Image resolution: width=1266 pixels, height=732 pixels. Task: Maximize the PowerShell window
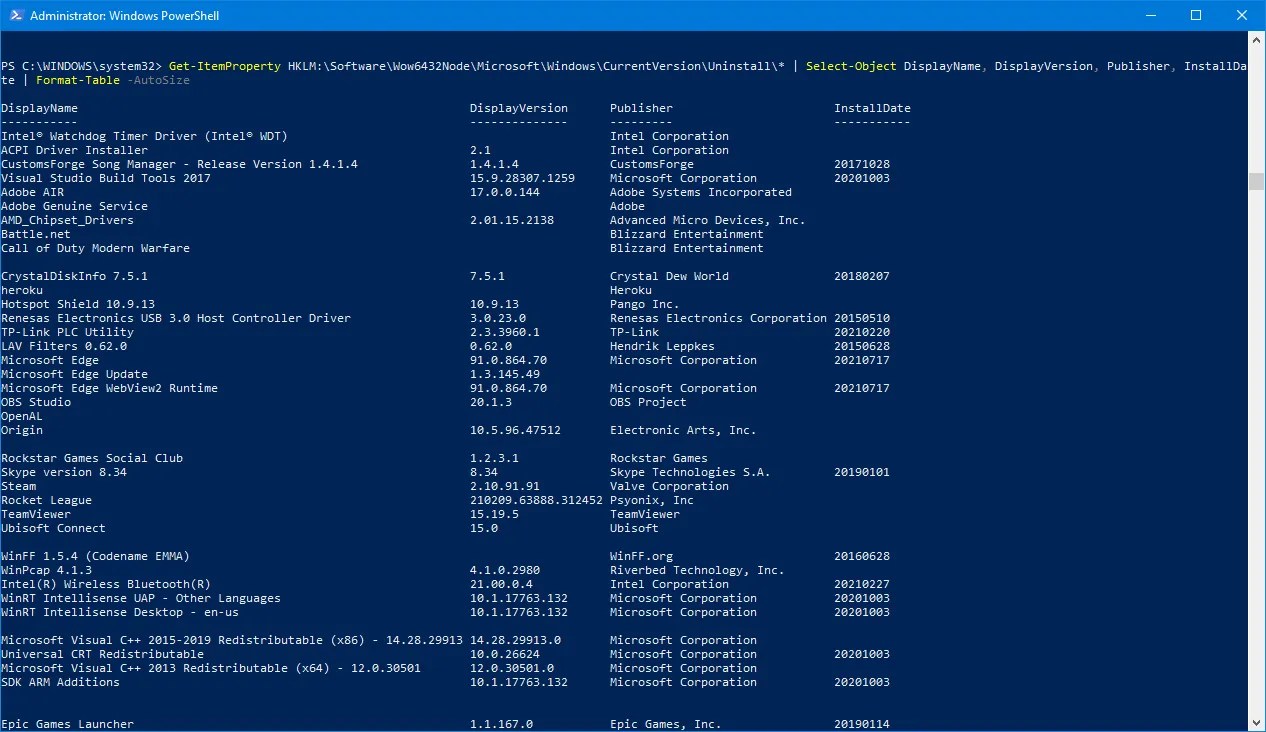coord(1196,15)
